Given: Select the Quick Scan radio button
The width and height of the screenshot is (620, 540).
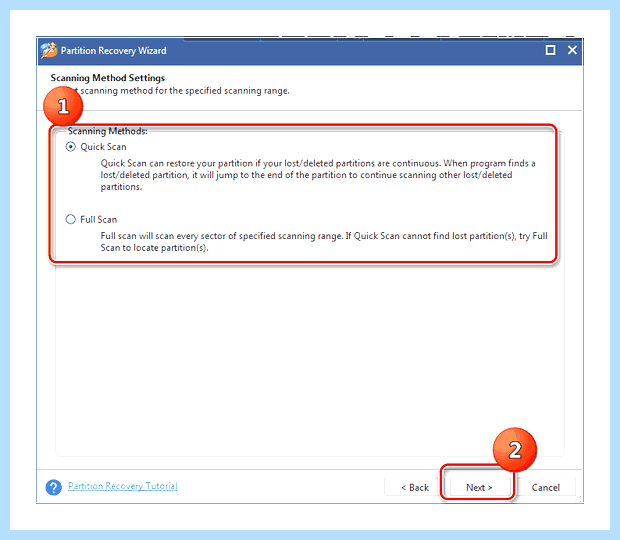Looking at the screenshot, I should (x=70, y=147).
